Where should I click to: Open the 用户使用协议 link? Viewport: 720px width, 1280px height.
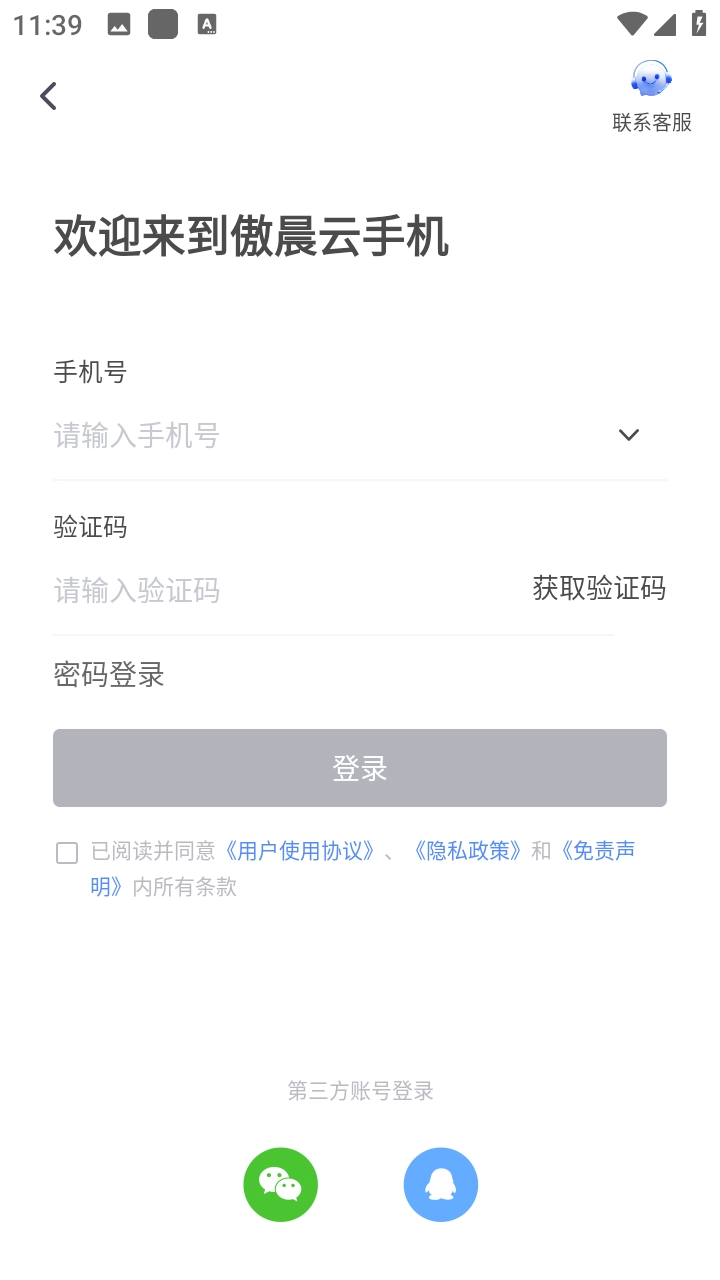[300, 851]
